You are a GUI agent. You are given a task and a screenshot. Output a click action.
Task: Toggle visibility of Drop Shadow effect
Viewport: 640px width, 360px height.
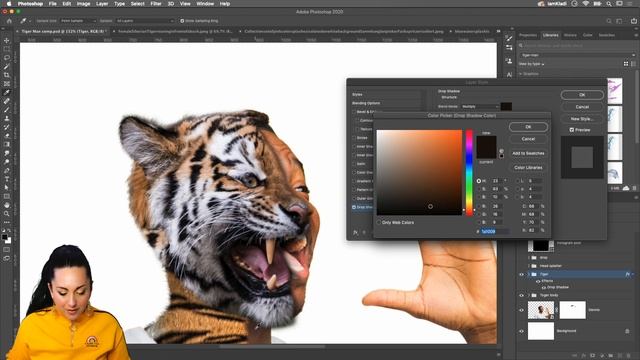[x=544, y=287]
